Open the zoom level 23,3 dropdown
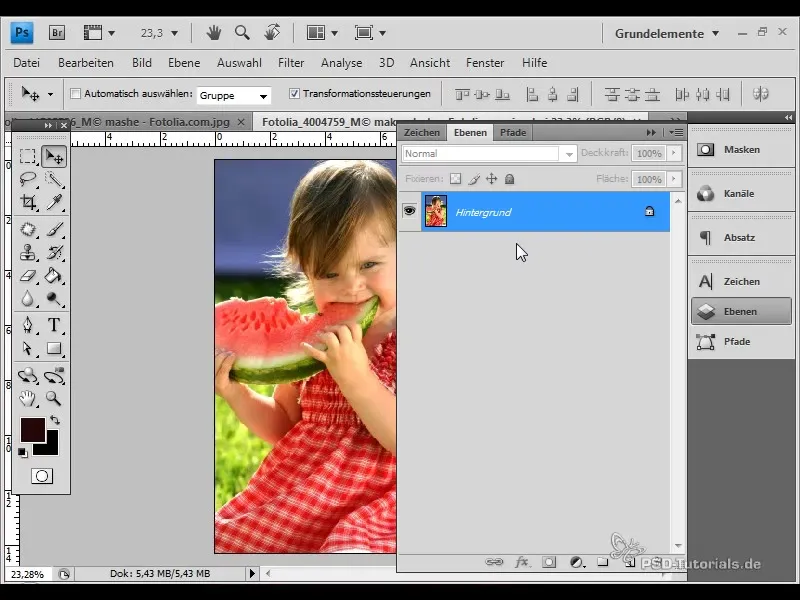 tap(174, 33)
